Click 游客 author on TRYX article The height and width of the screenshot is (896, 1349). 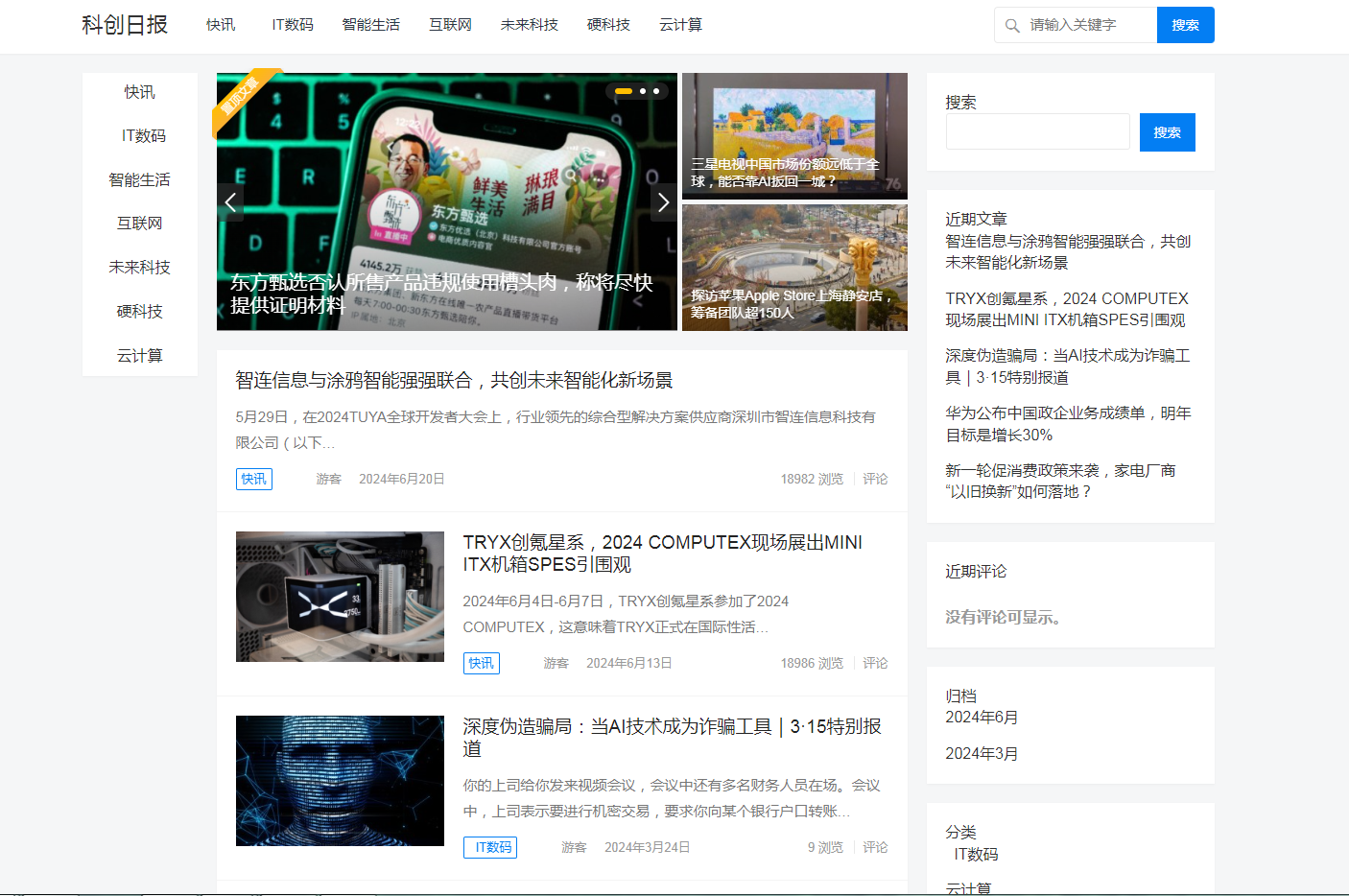pyautogui.click(x=556, y=663)
